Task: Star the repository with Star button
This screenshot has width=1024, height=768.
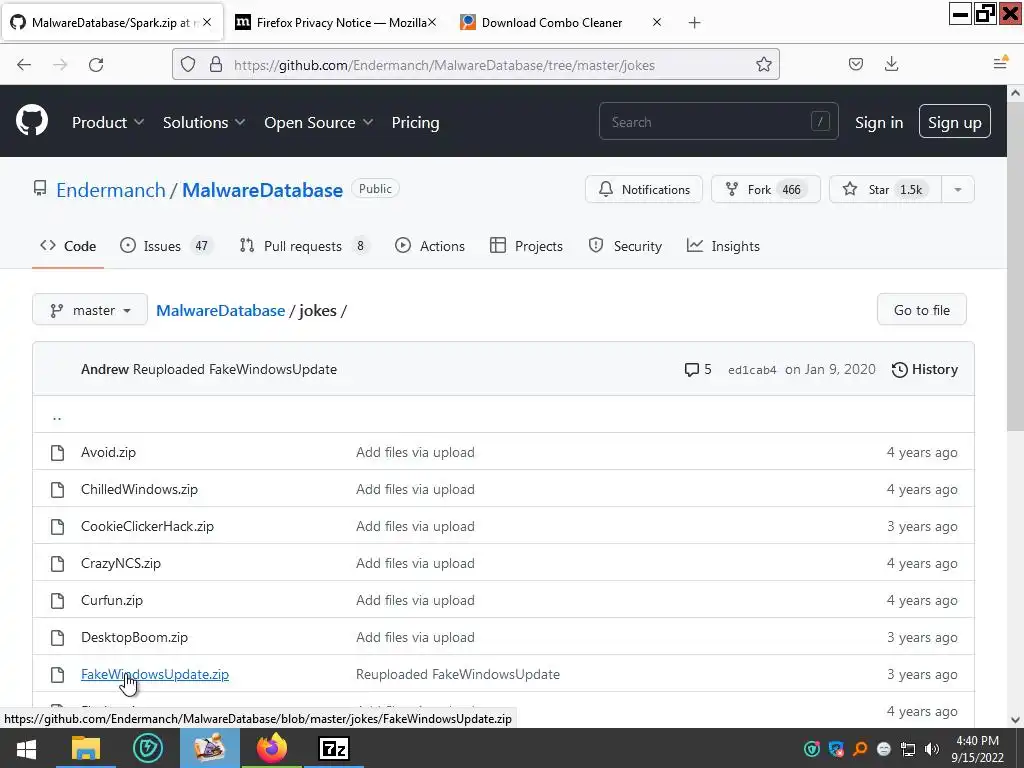Action: tap(885, 189)
